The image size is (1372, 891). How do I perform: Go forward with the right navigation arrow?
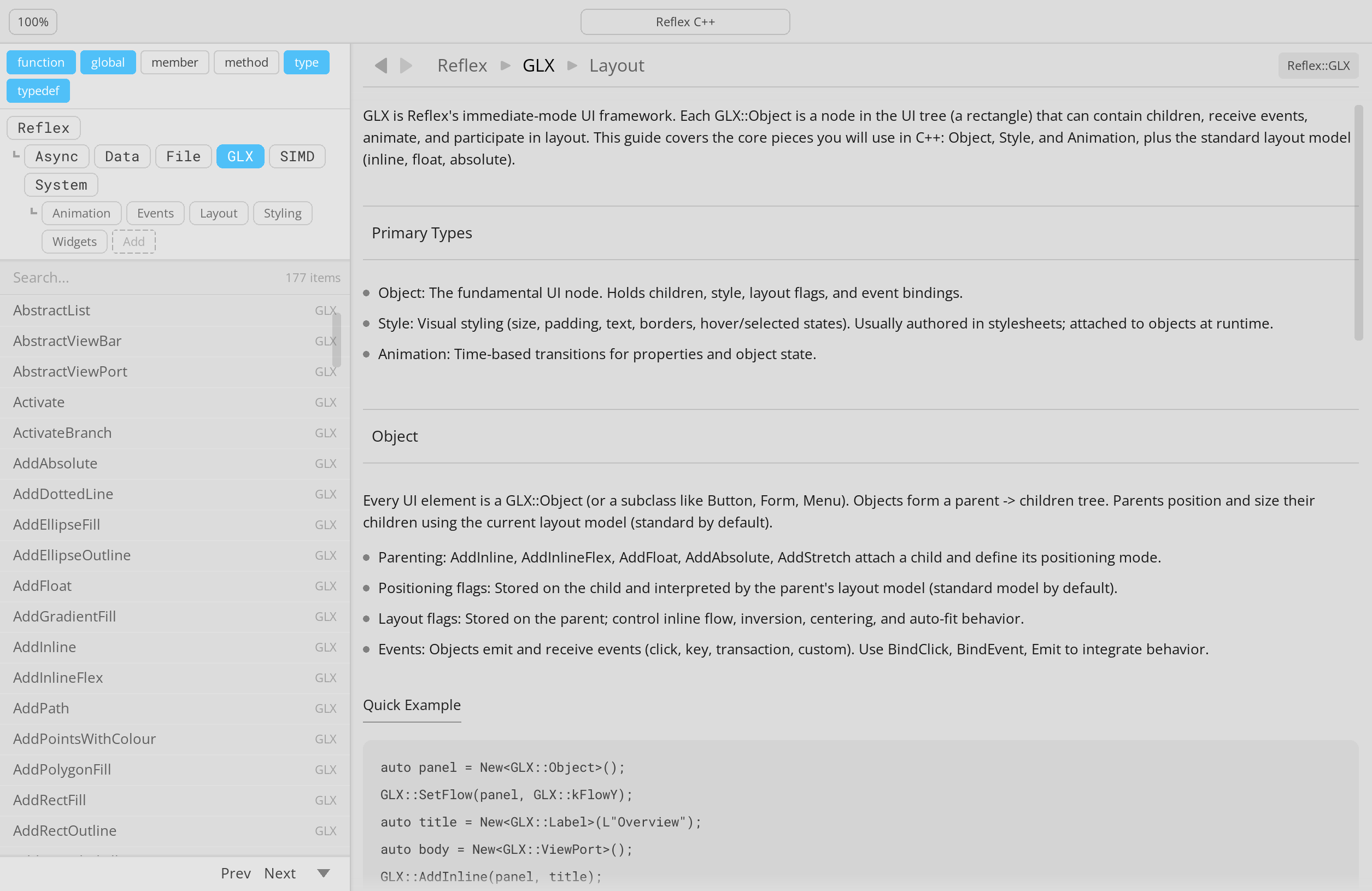pos(407,65)
